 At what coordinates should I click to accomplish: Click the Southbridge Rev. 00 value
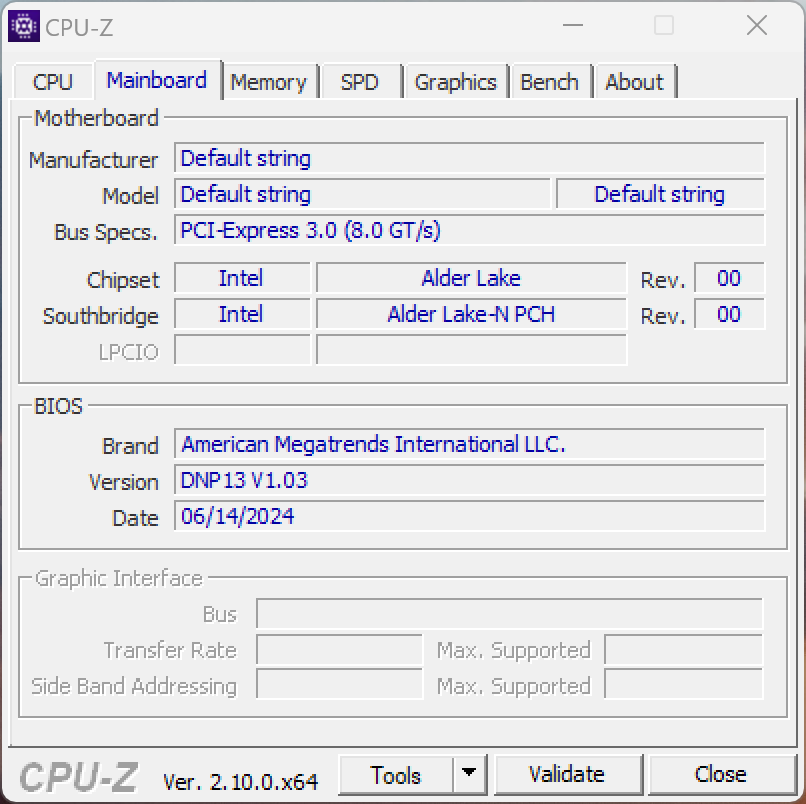point(729,314)
